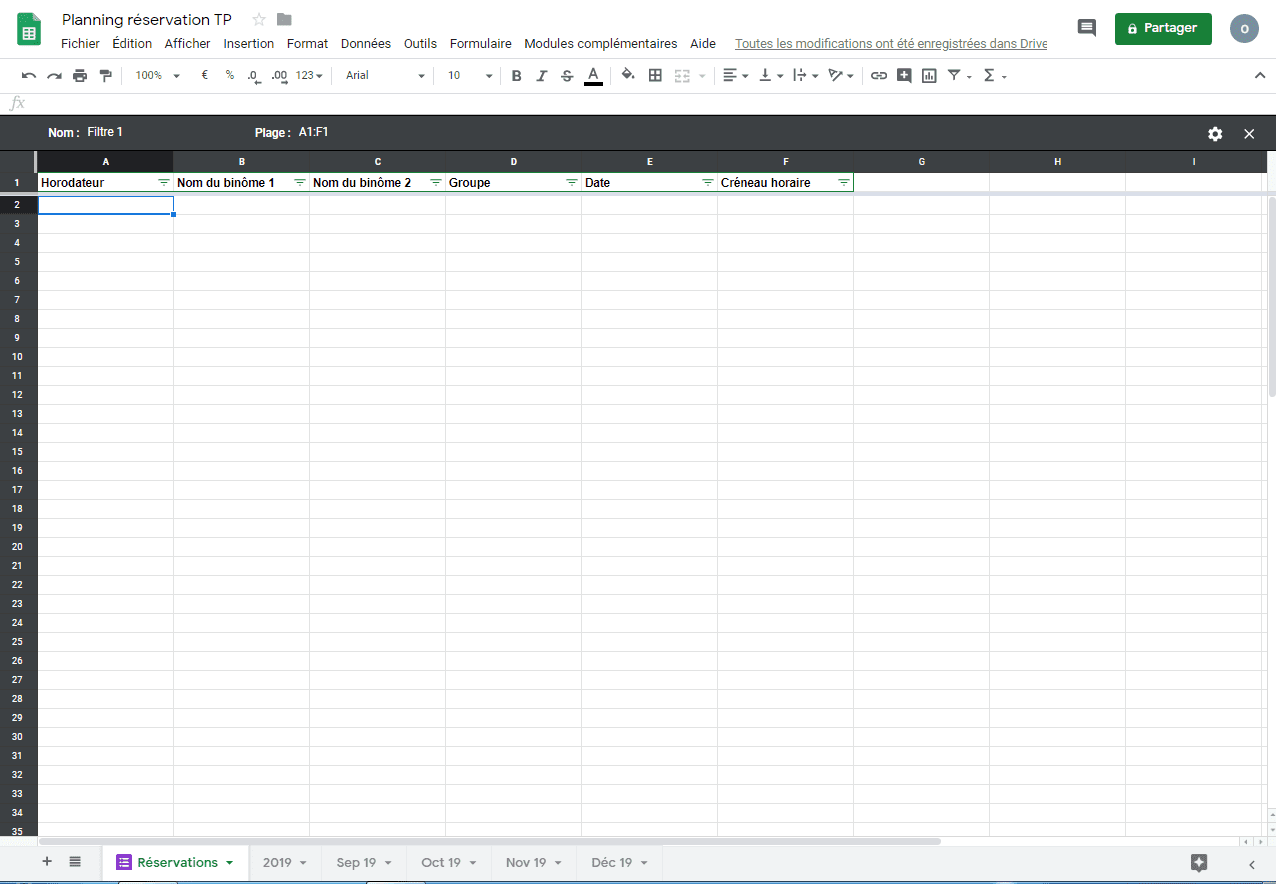
Task: Click the print icon in toolbar
Action: [80, 76]
